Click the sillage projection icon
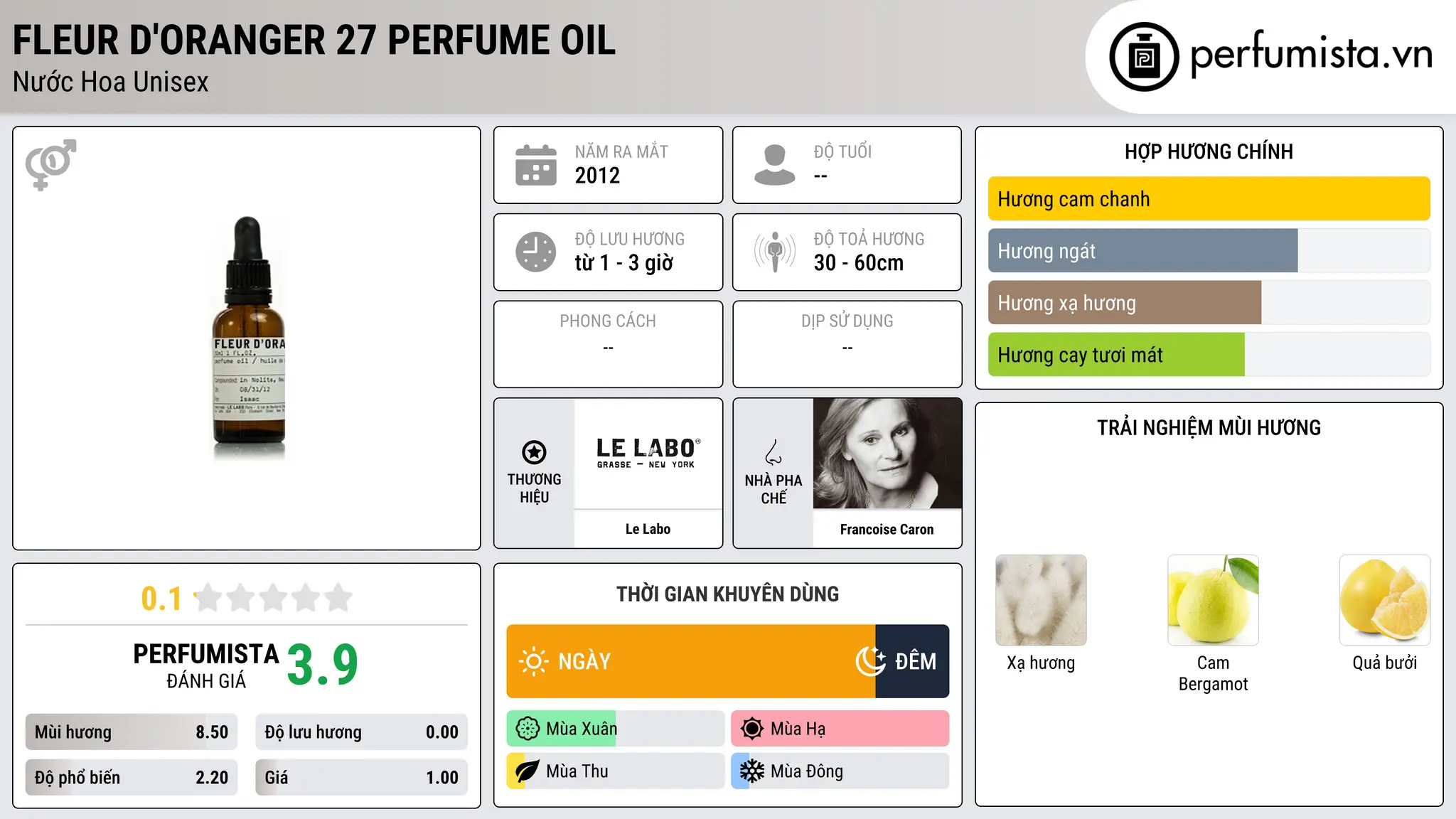The width and height of the screenshot is (1456, 819). (774, 252)
